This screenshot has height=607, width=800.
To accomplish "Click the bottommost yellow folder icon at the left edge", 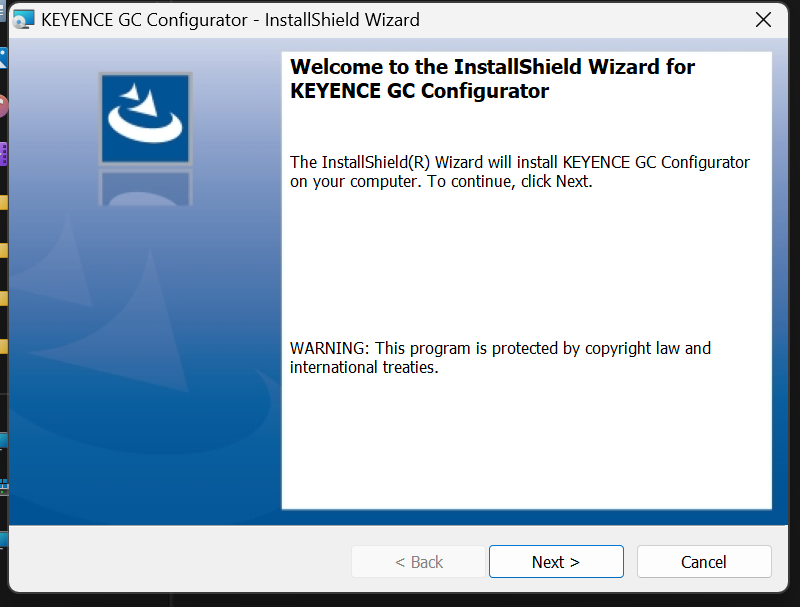I will (x=4, y=346).
